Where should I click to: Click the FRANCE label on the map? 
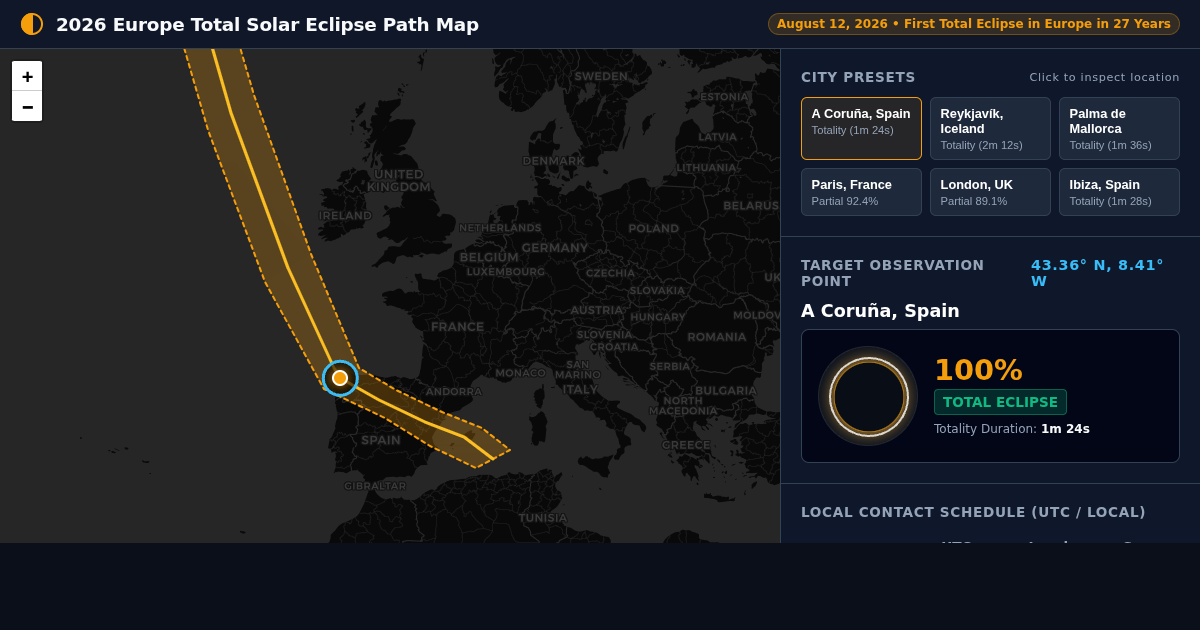(x=457, y=326)
